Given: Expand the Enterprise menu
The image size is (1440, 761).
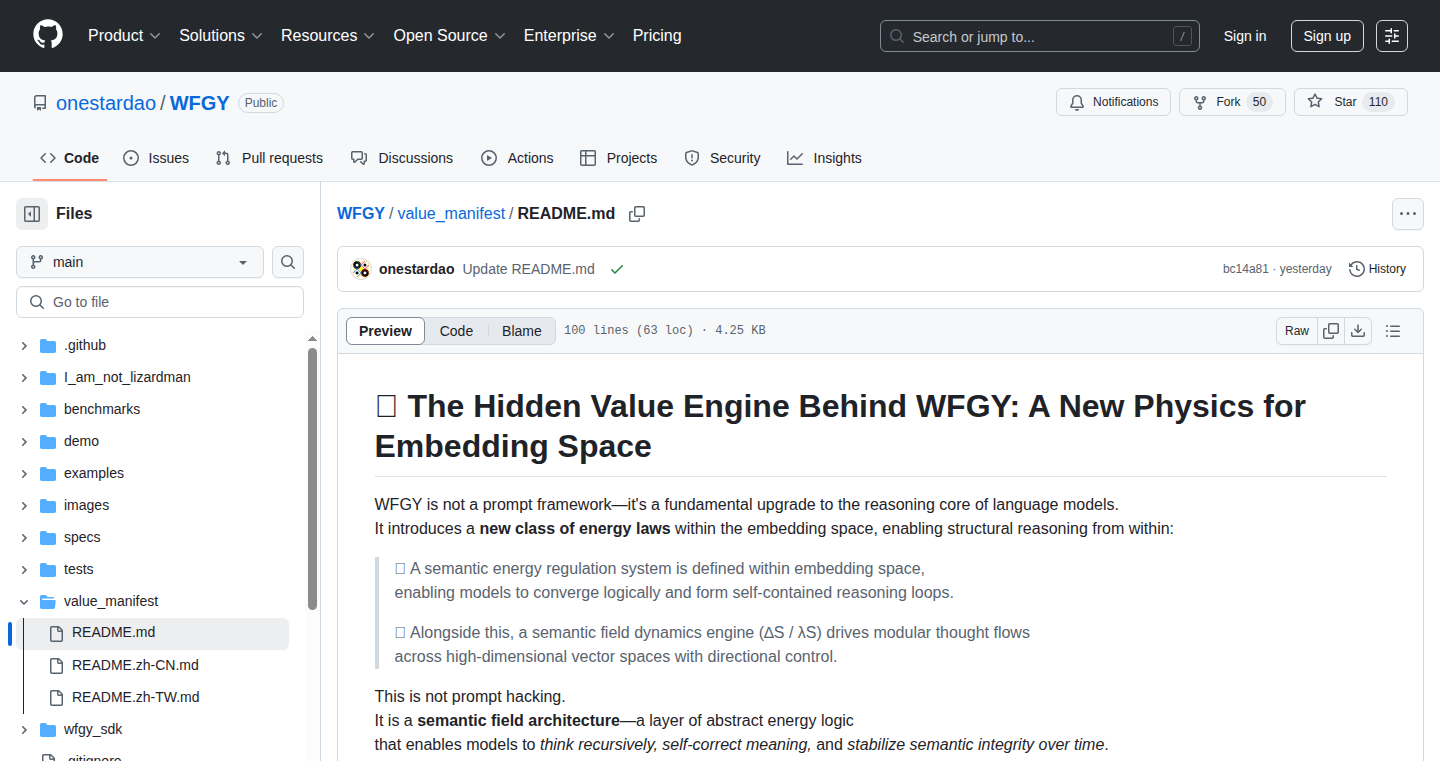Looking at the screenshot, I should pos(569,36).
